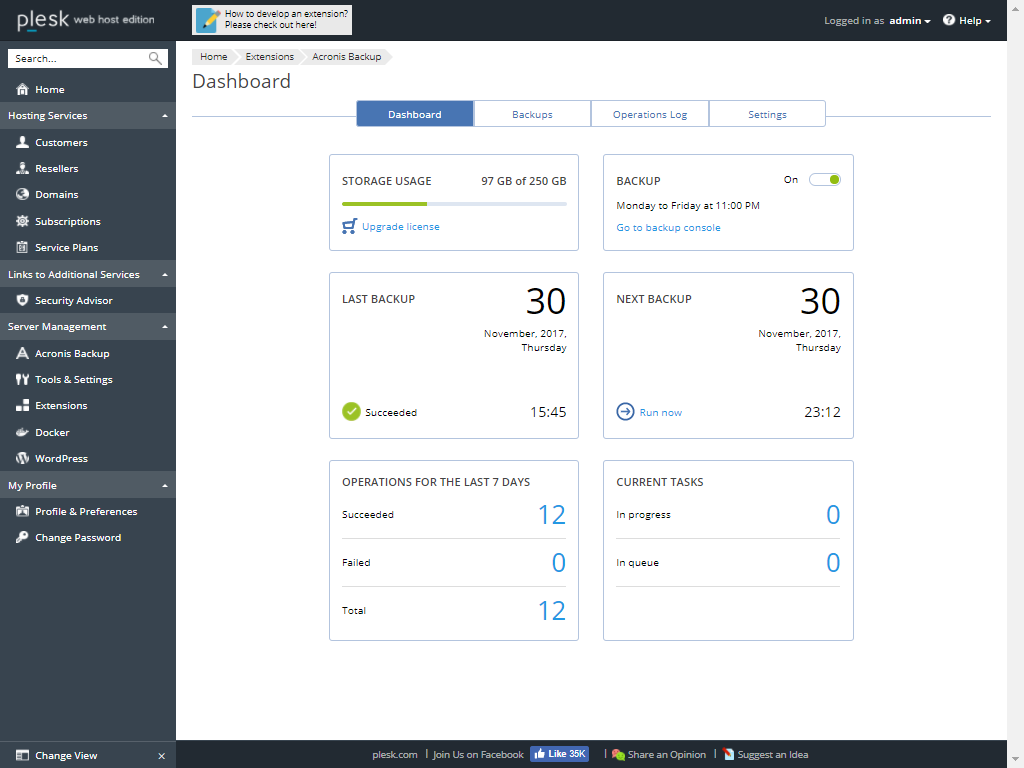This screenshot has height=768, width=1024.
Task: Expand the Help menu
Action: 966,19
